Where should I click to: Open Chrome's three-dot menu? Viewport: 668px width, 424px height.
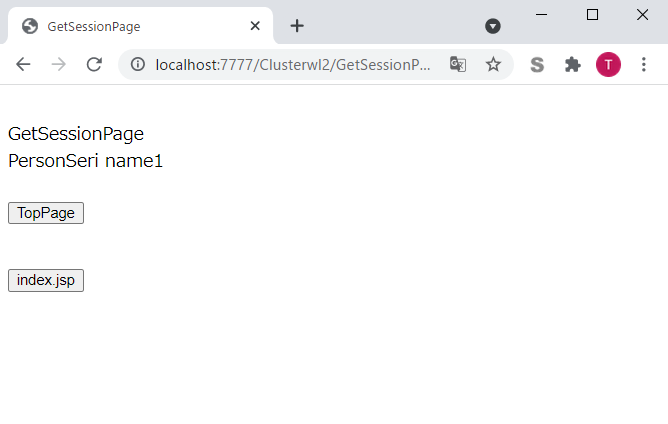pyautogui.click(x=644, y=65)
